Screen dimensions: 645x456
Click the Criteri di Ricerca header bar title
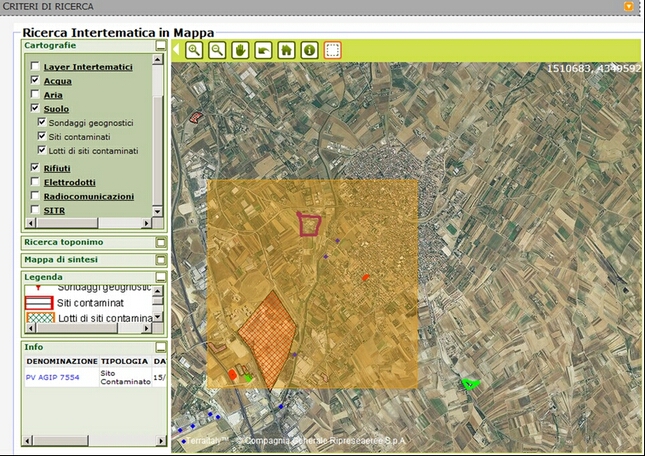click(48, 7)
